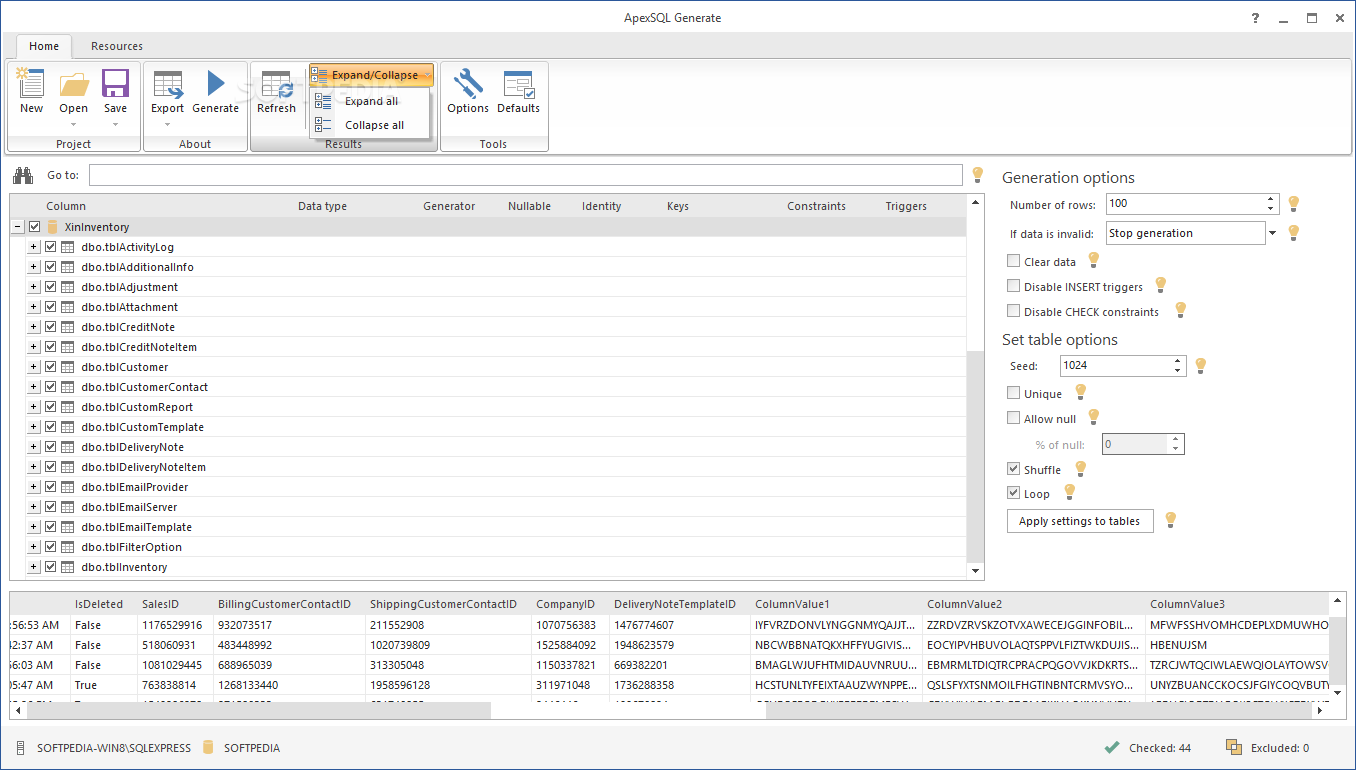The image size is (1356, 770).
Task: Start data generation with the Generate icon
Action: pyautogui.click(x=215, y=83)
